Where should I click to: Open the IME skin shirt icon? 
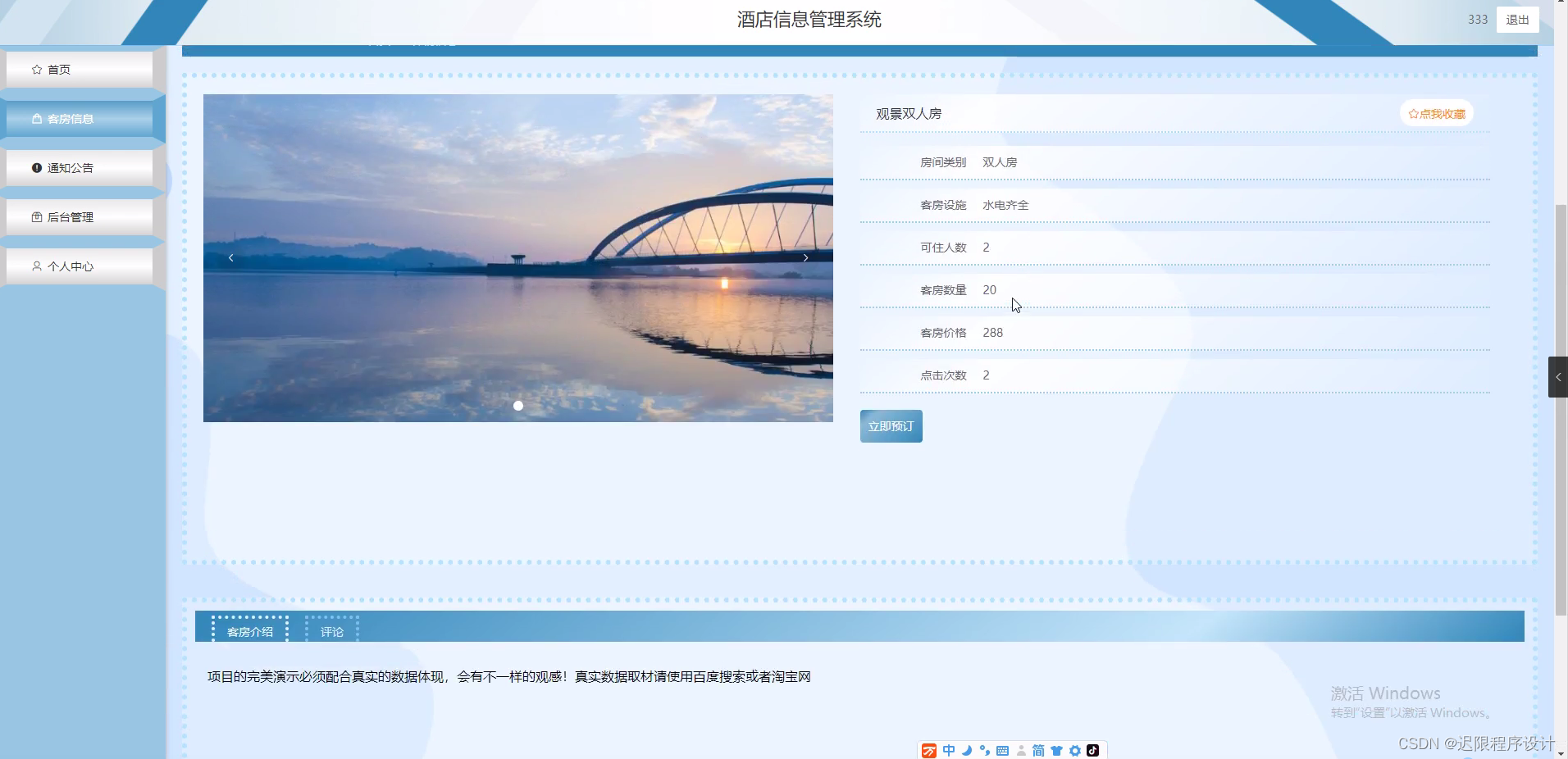click(x=1056, y=750)
